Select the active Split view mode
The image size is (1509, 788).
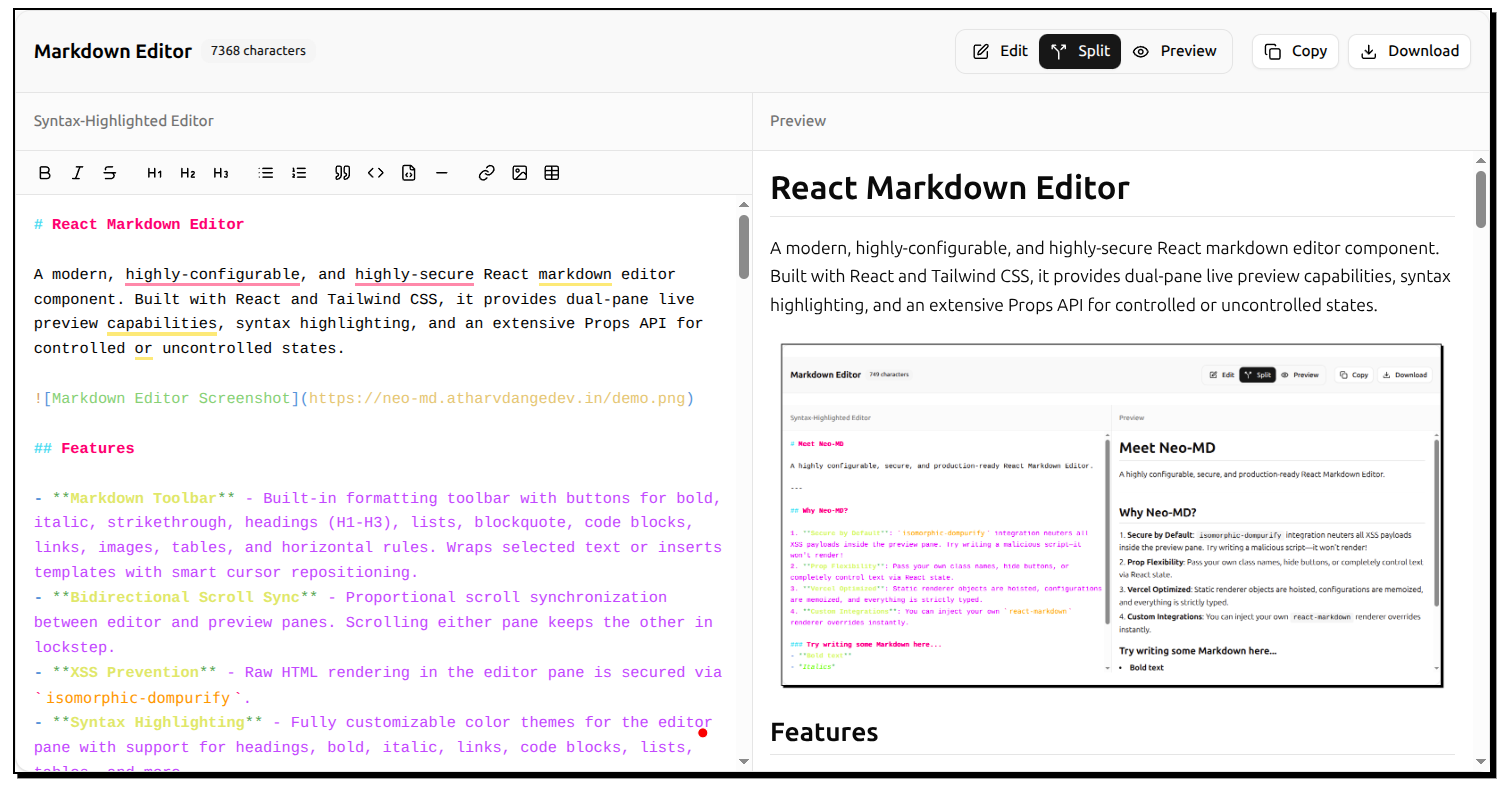(1079, 51)
